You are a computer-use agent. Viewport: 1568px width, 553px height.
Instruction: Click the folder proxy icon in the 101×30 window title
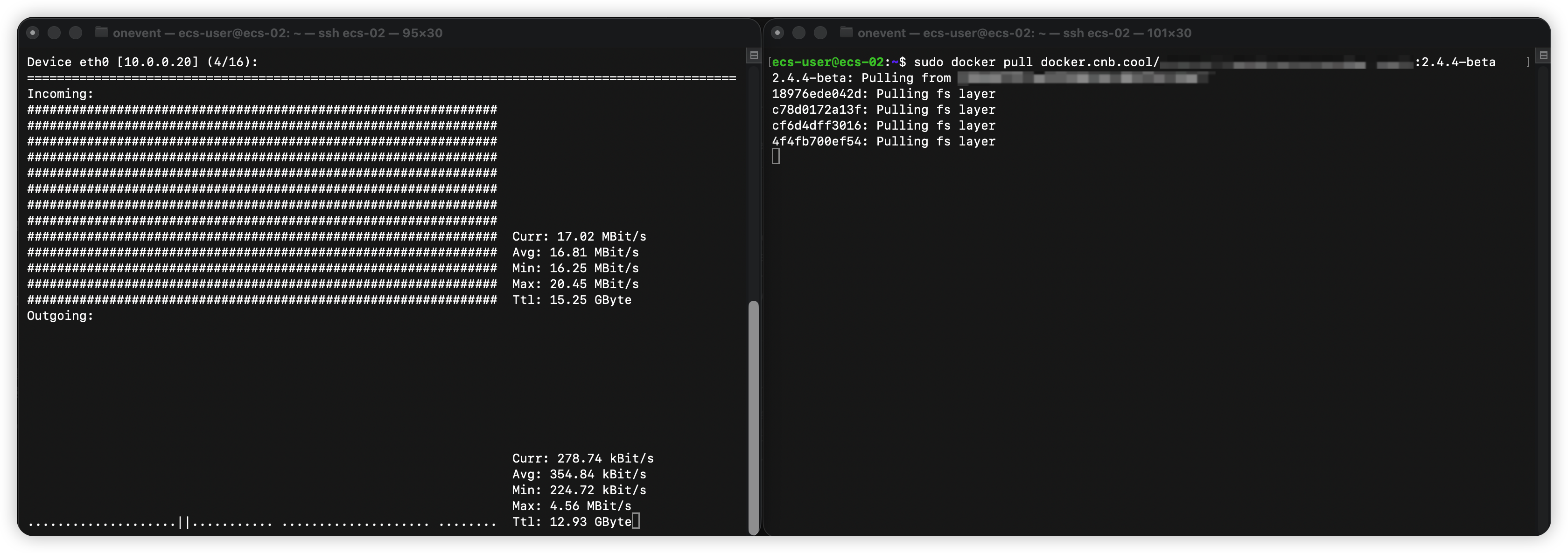[846, 32]
